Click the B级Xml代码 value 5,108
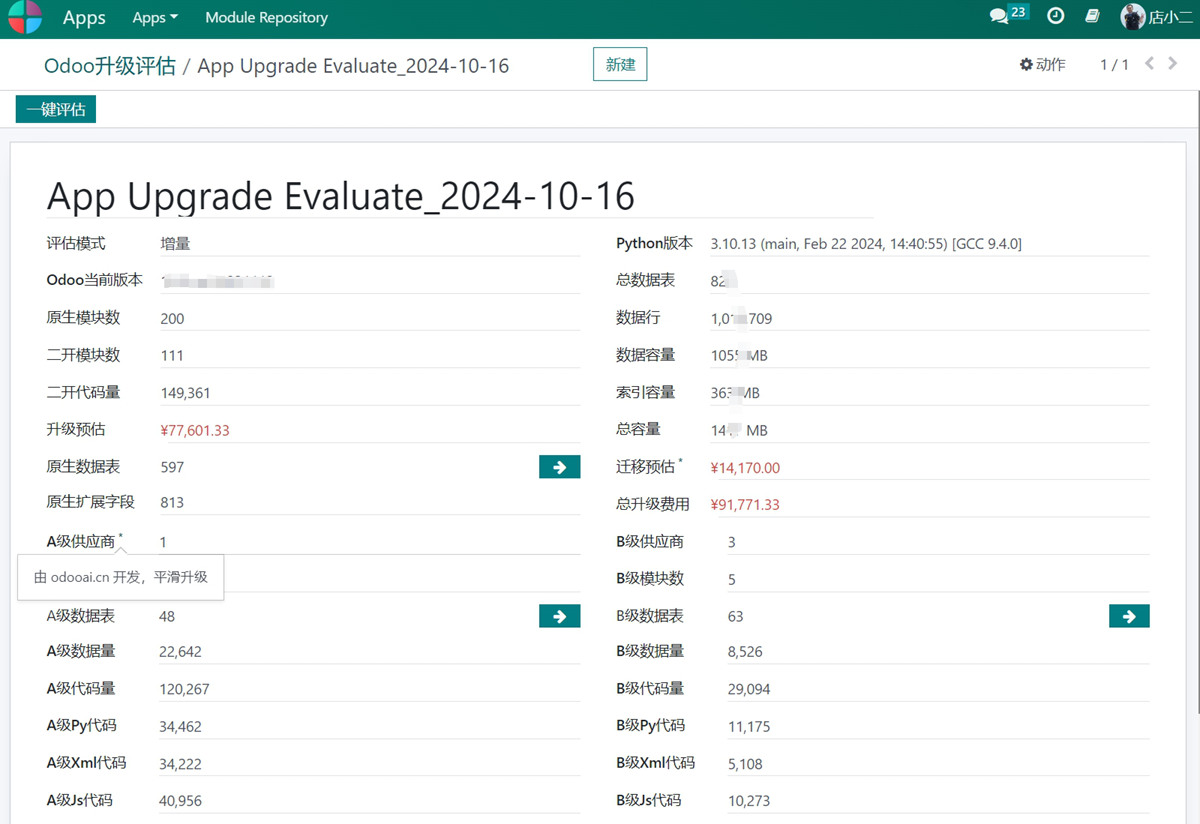The height and width of the screenshot is (824, 1200). (745, 764)
